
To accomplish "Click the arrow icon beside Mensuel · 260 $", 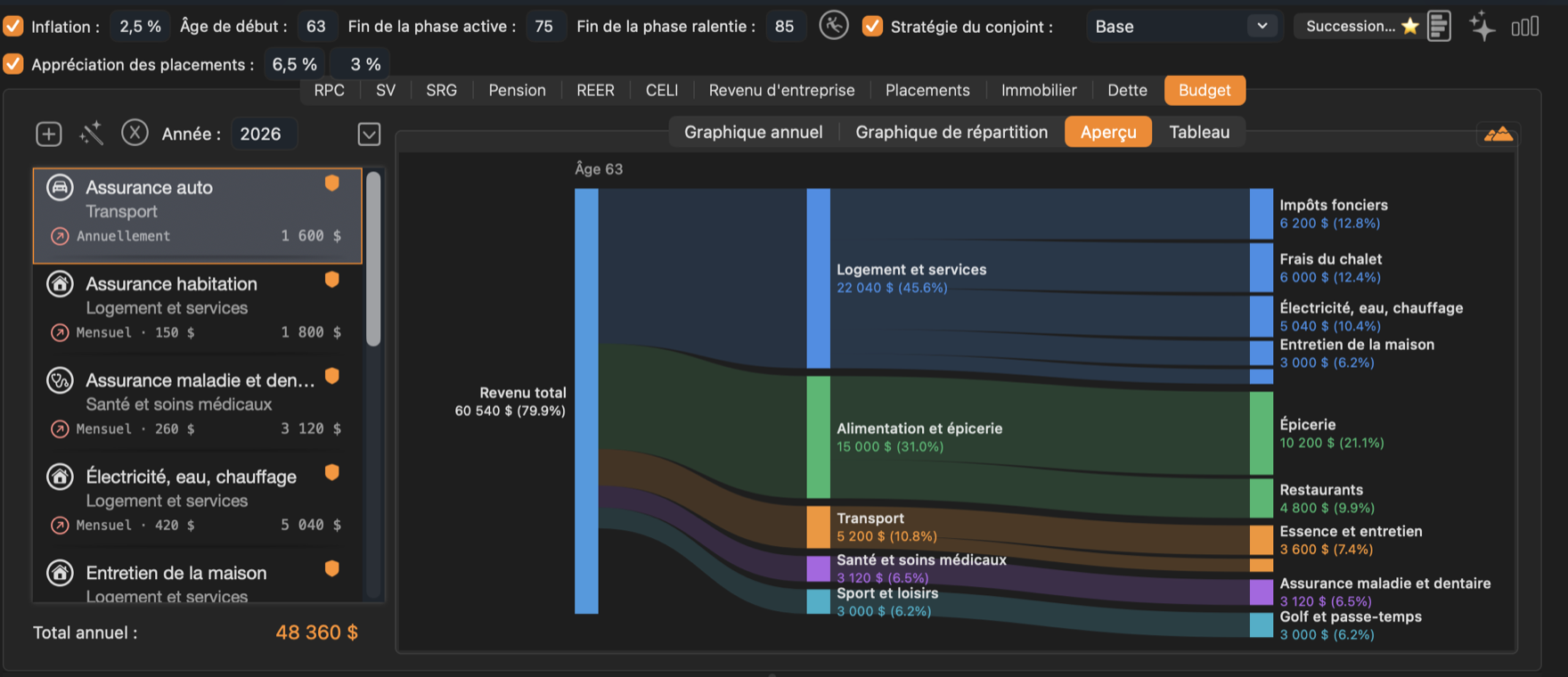I will [60, 428].
